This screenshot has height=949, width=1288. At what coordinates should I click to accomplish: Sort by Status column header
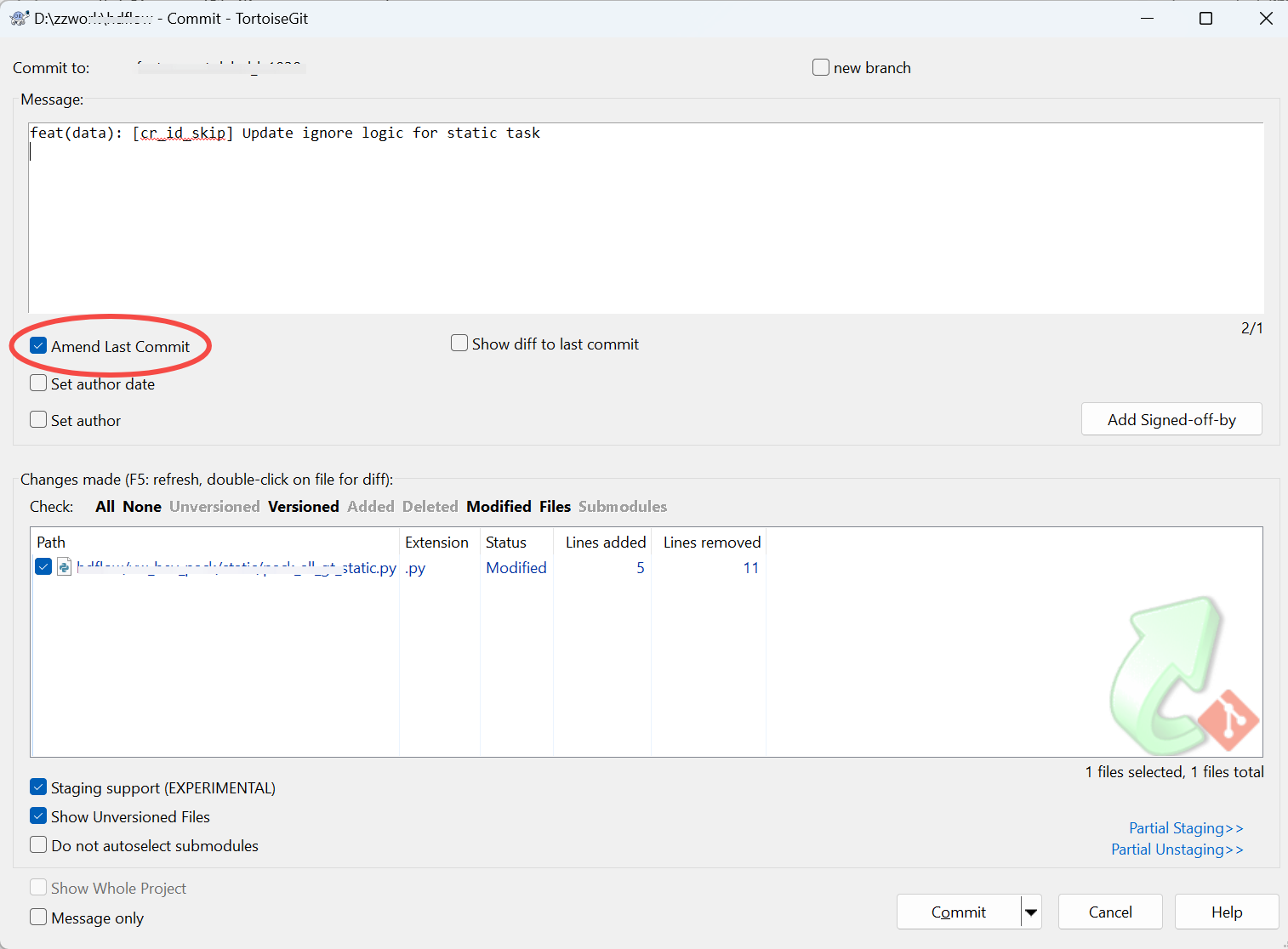pyautogui.click(x=516, y=542)
